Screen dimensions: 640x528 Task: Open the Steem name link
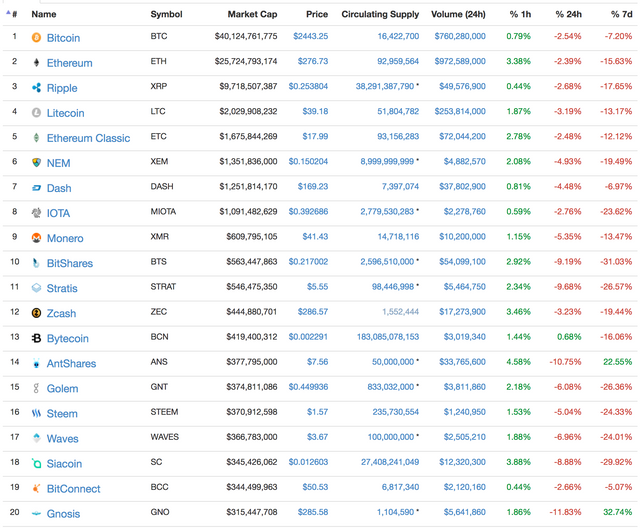coord(62,414)
